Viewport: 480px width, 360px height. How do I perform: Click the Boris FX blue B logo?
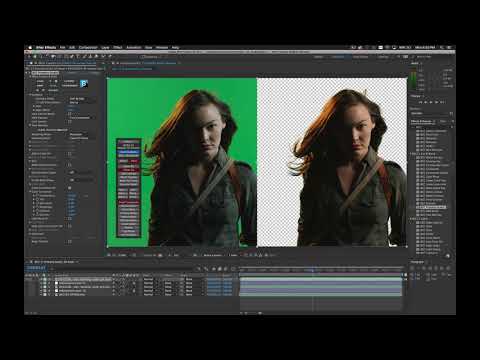84,84
